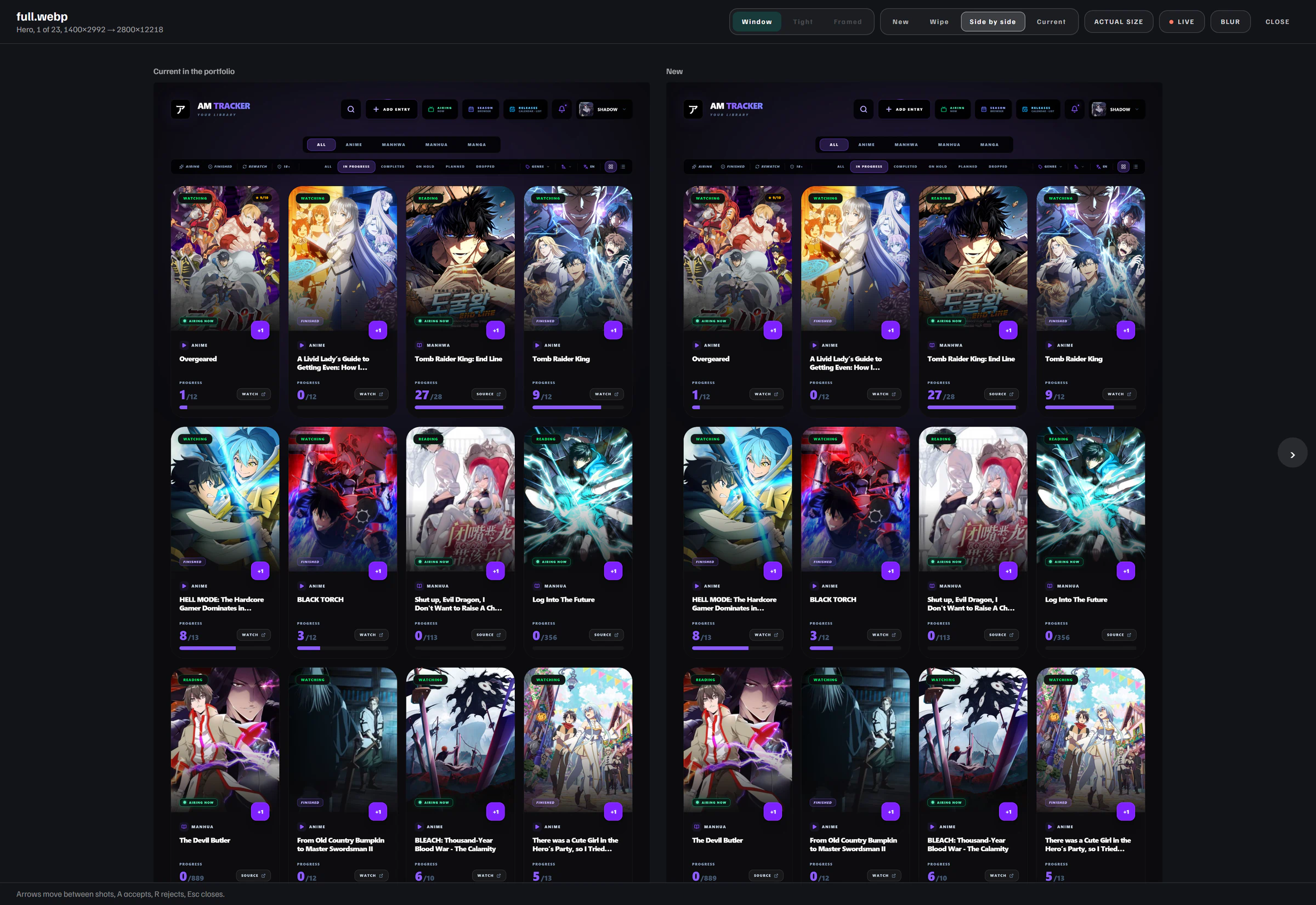This screenshot has height=905, width=1316.
Task: Expand the Genre dropdown in the Current panel
Action: 537,167
